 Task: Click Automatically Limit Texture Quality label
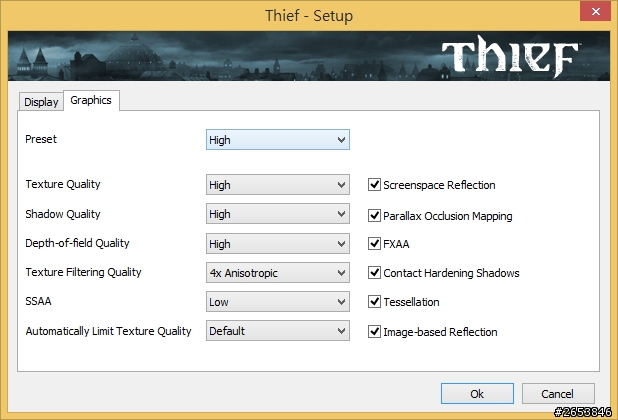point(108,331)
